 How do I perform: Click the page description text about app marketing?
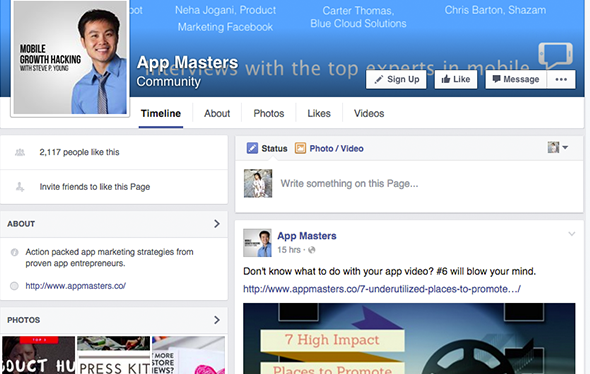tap(109, 258)
